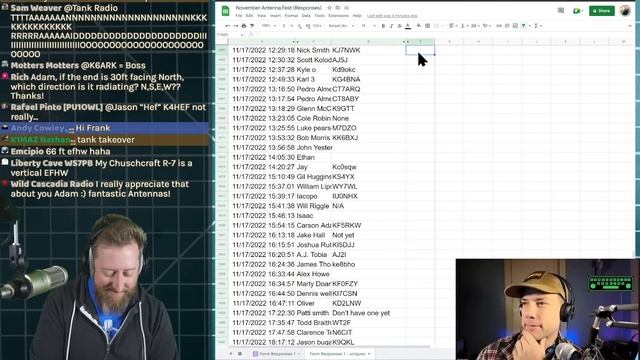The width and height of the screenshot is (640, 360).
Task: Open the Help menu
Action: pyautogui.click(x=357, y=16)
